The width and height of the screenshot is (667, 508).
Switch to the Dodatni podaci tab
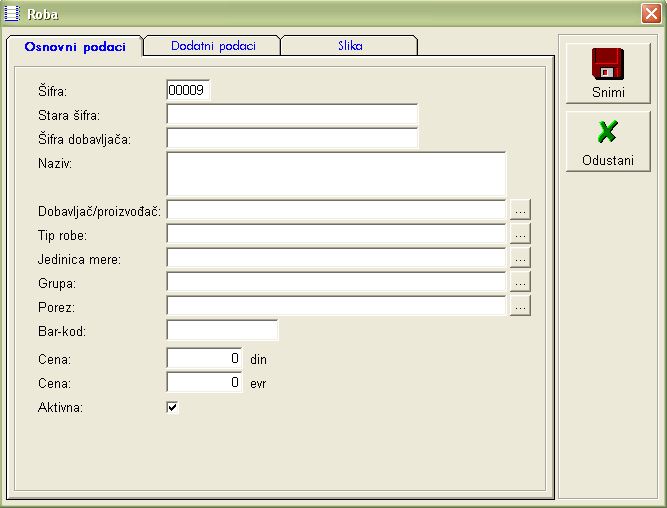pyautogui.click(x=213, y=46)
